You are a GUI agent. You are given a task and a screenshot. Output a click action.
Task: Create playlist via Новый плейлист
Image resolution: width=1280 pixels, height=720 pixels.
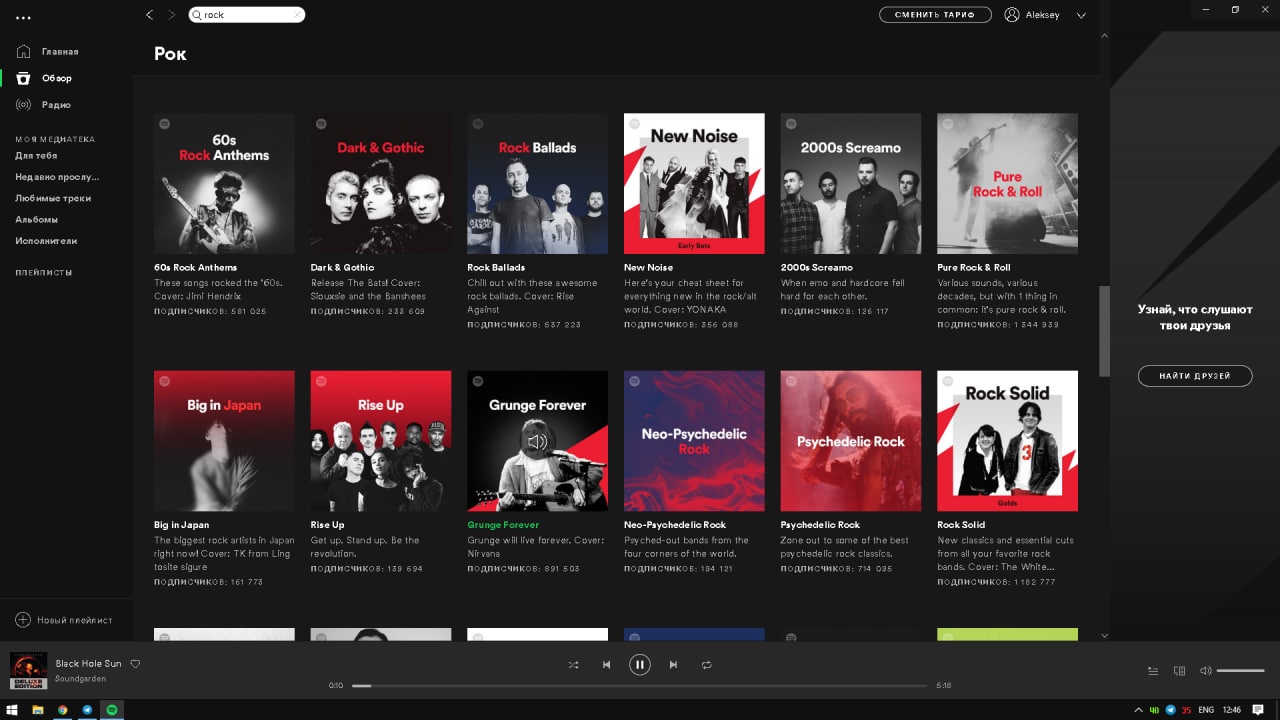point(75,620)
